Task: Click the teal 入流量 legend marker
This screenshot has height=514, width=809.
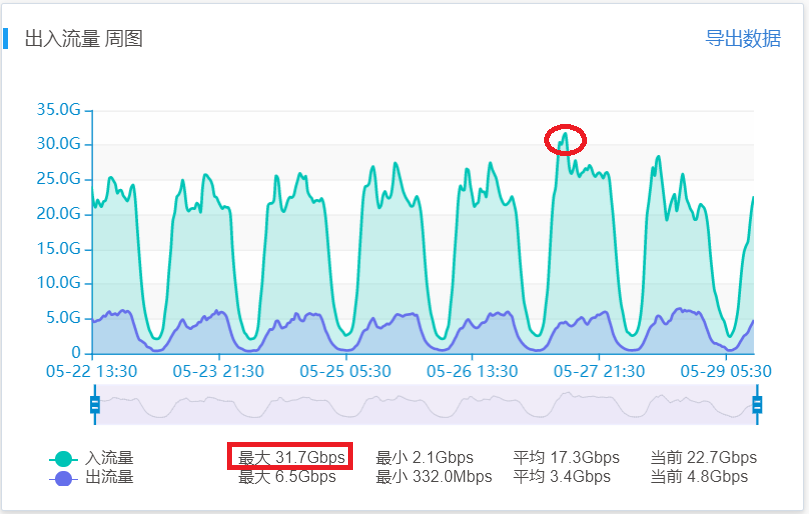Action: coord(63,459)
